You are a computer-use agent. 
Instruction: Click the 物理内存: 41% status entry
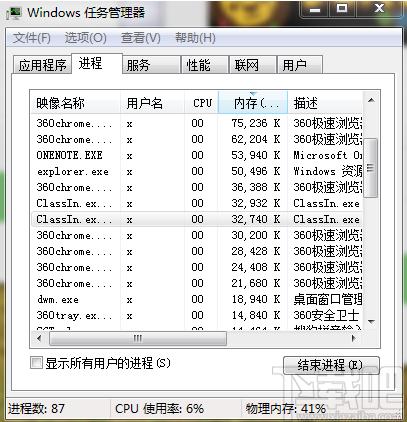point(286,408)
